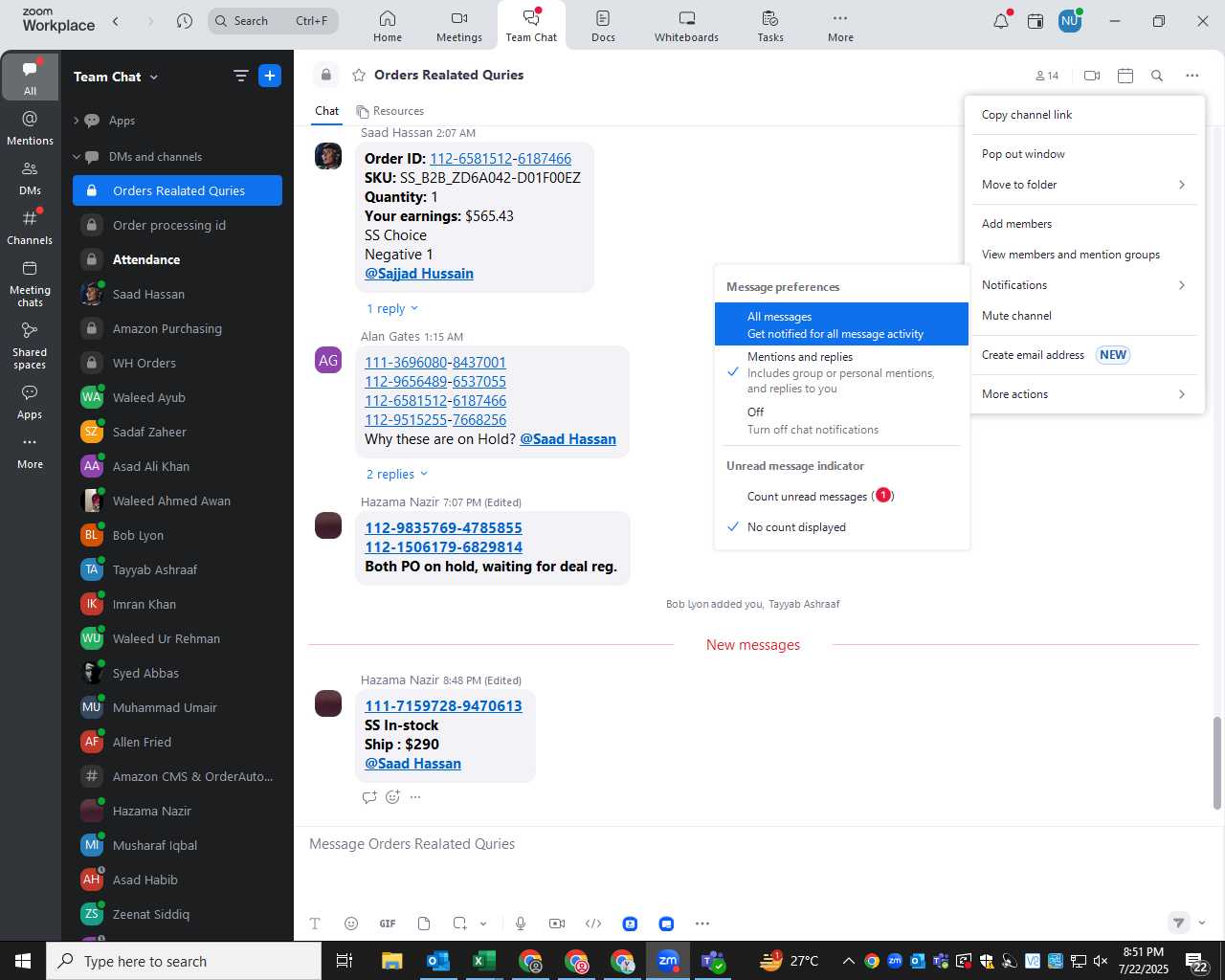The width and height of the screenshot is (1225, 980).
Task: Attach a file using the file icon
Action: (x=424, y=924)
